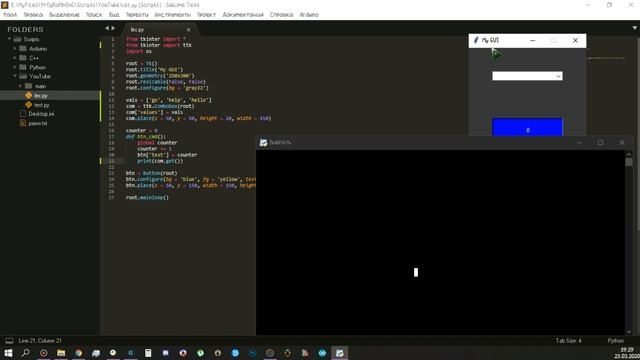Click the Line 21, Column 21 status text
The width and height of the screenshot is (640, 360).
(x=40, y=341)
